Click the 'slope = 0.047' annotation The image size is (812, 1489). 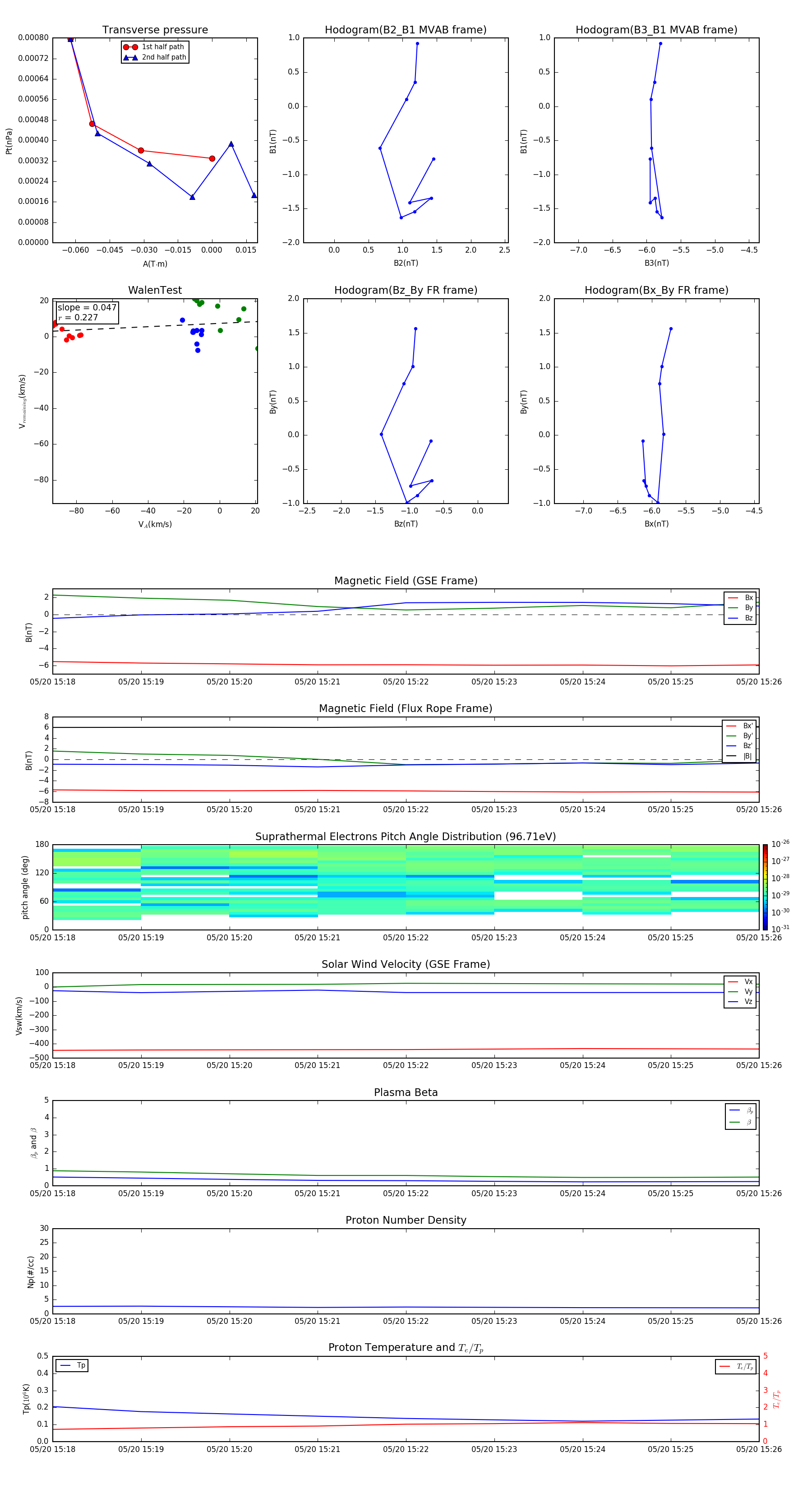point(87,308)
